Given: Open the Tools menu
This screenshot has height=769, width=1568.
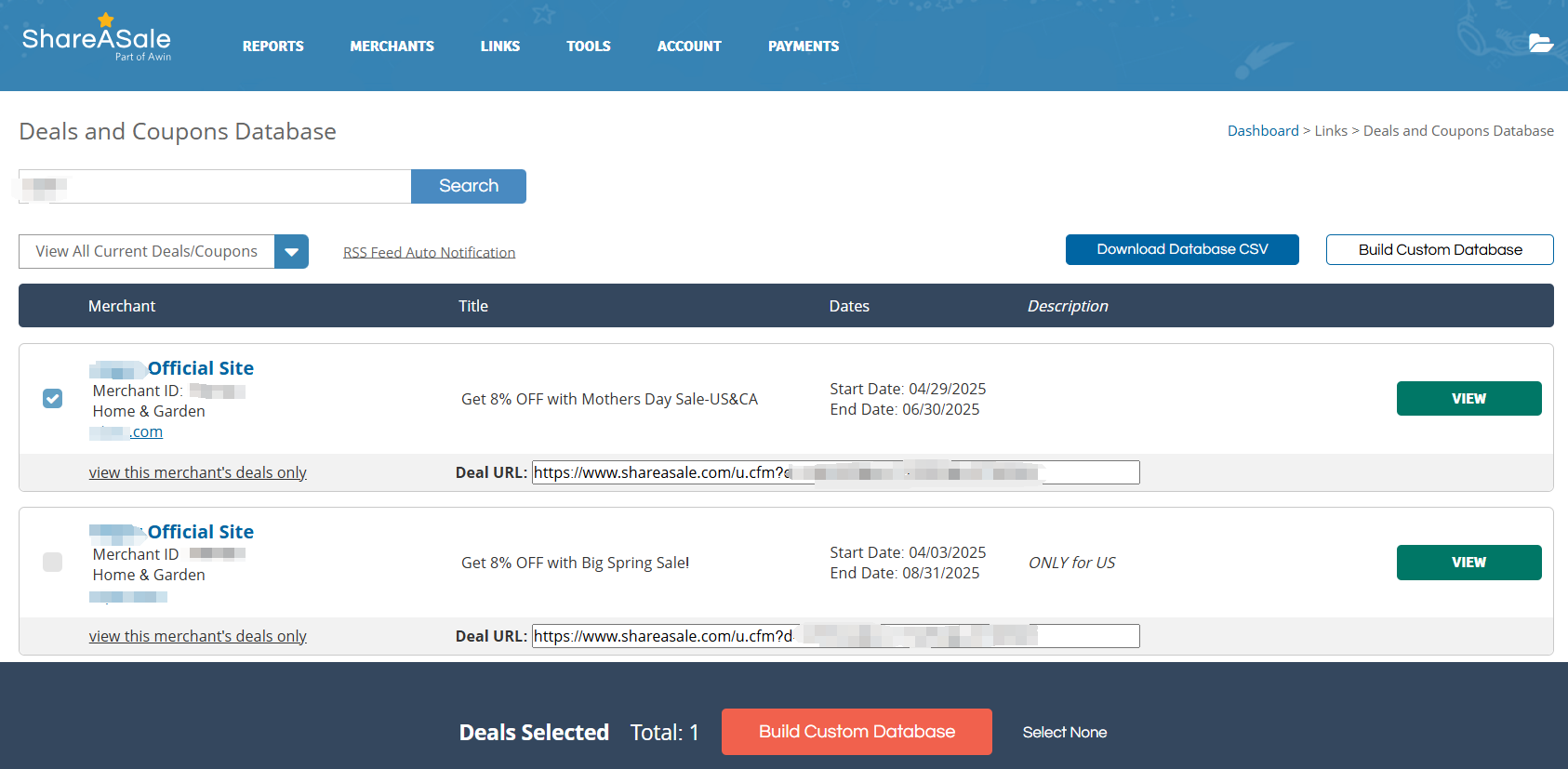Looking at the screenshot, I should click(589, 46).
